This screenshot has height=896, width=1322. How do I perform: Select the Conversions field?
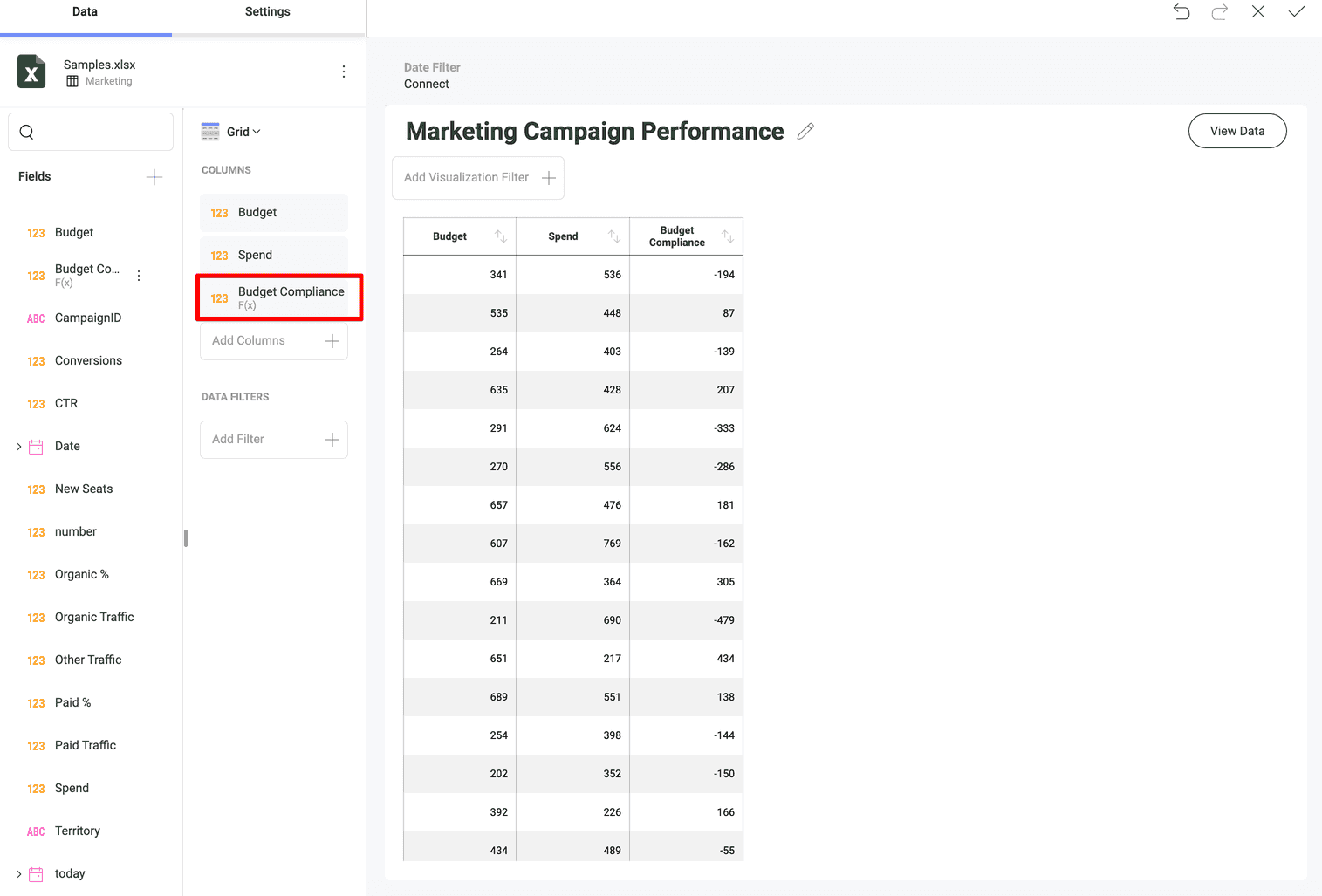tap(88, 361)
